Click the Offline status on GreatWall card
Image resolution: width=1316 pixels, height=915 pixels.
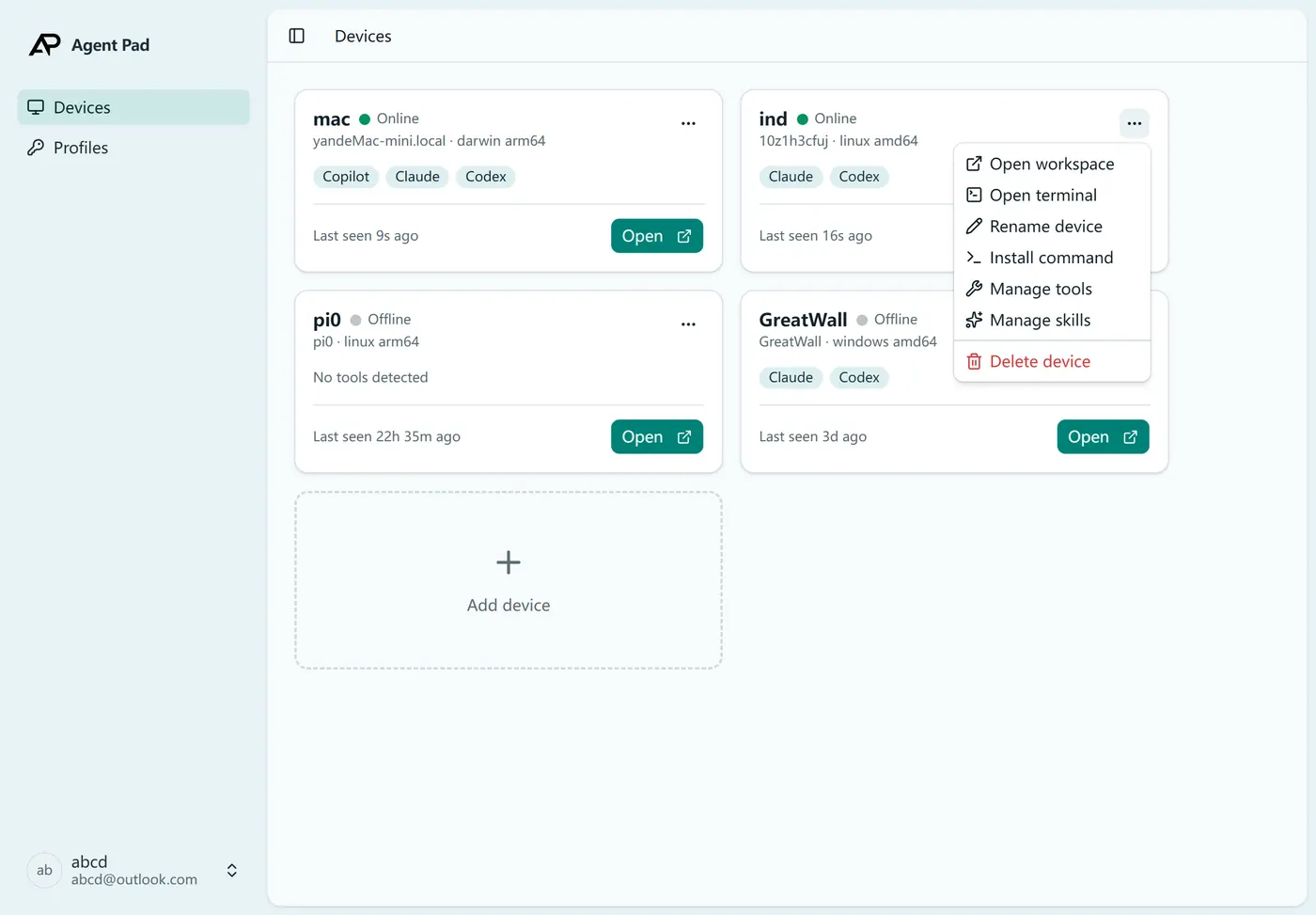[887, 320]
